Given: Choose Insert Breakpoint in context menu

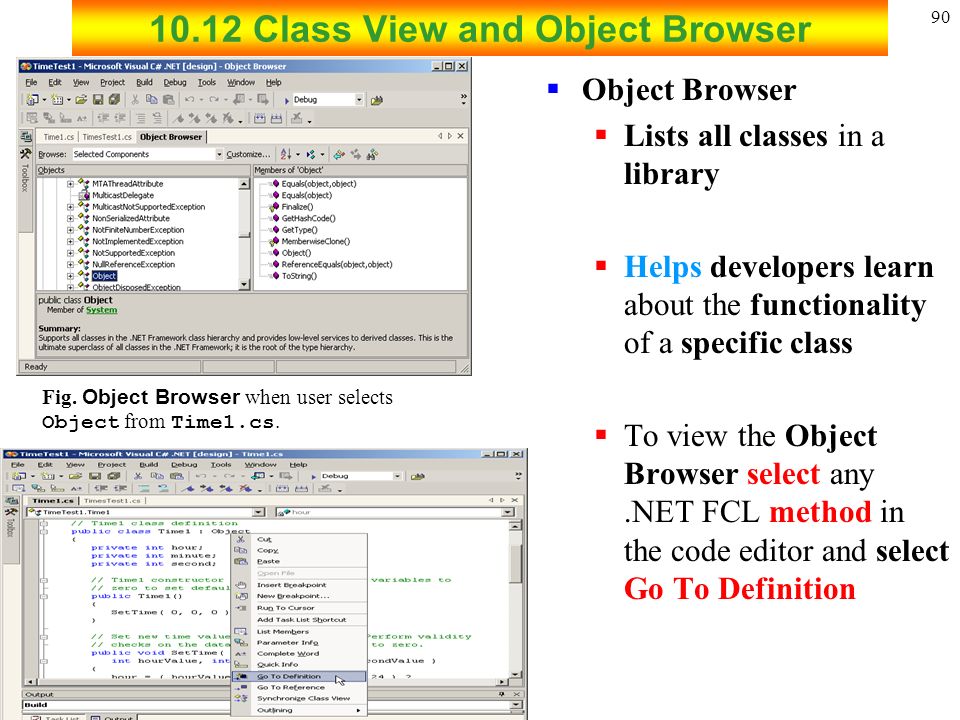Looking at the screenshot, I should tap(299, 585).
